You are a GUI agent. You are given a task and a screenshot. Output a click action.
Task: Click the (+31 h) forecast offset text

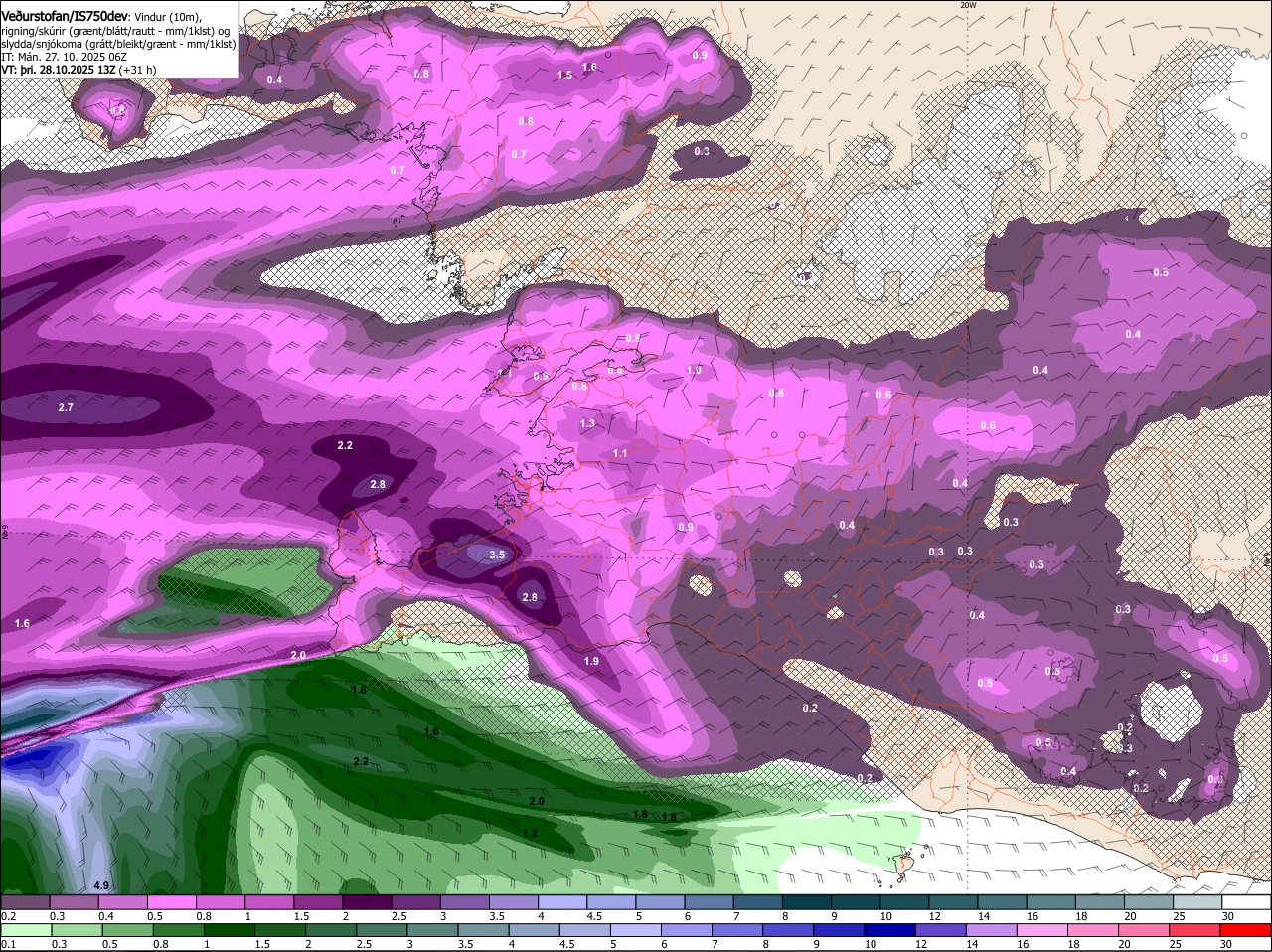[x=137, y=70]
